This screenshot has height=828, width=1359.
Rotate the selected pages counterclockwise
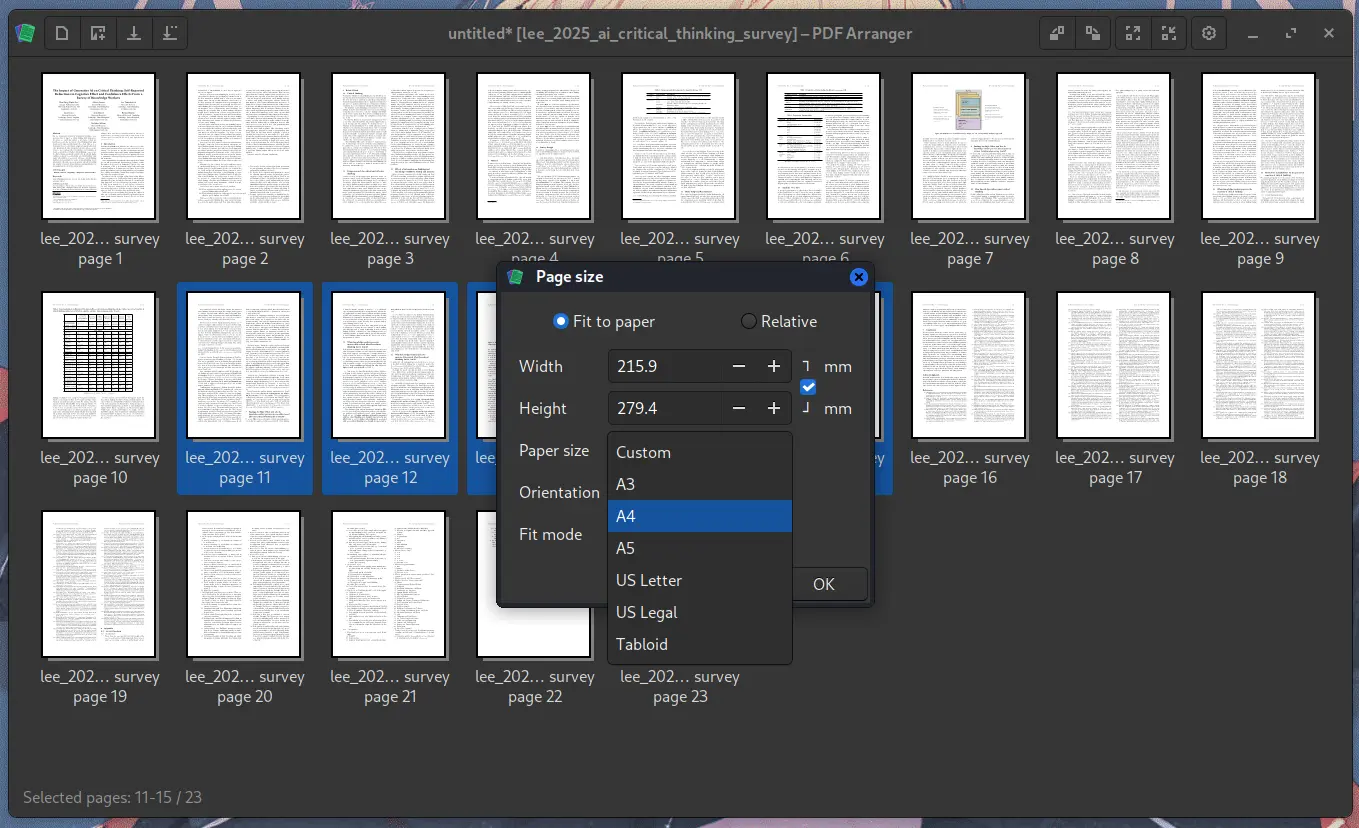point(1056,33)
